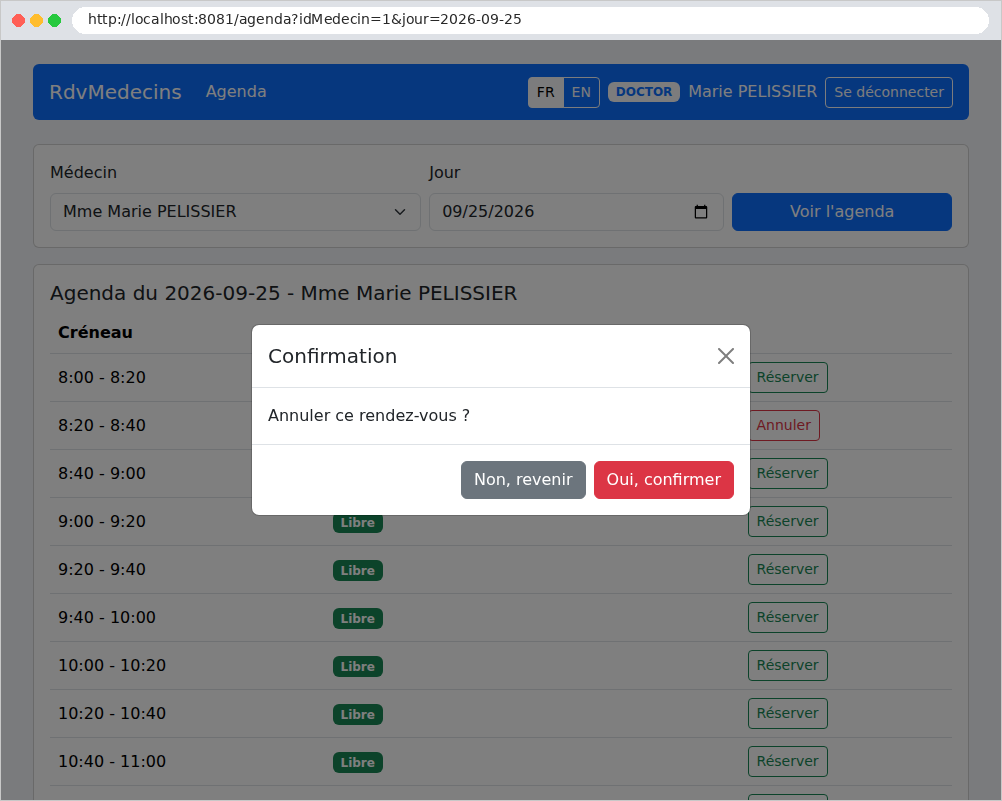Click the 9:00 - 9:20 time slot text

(102, 521)
